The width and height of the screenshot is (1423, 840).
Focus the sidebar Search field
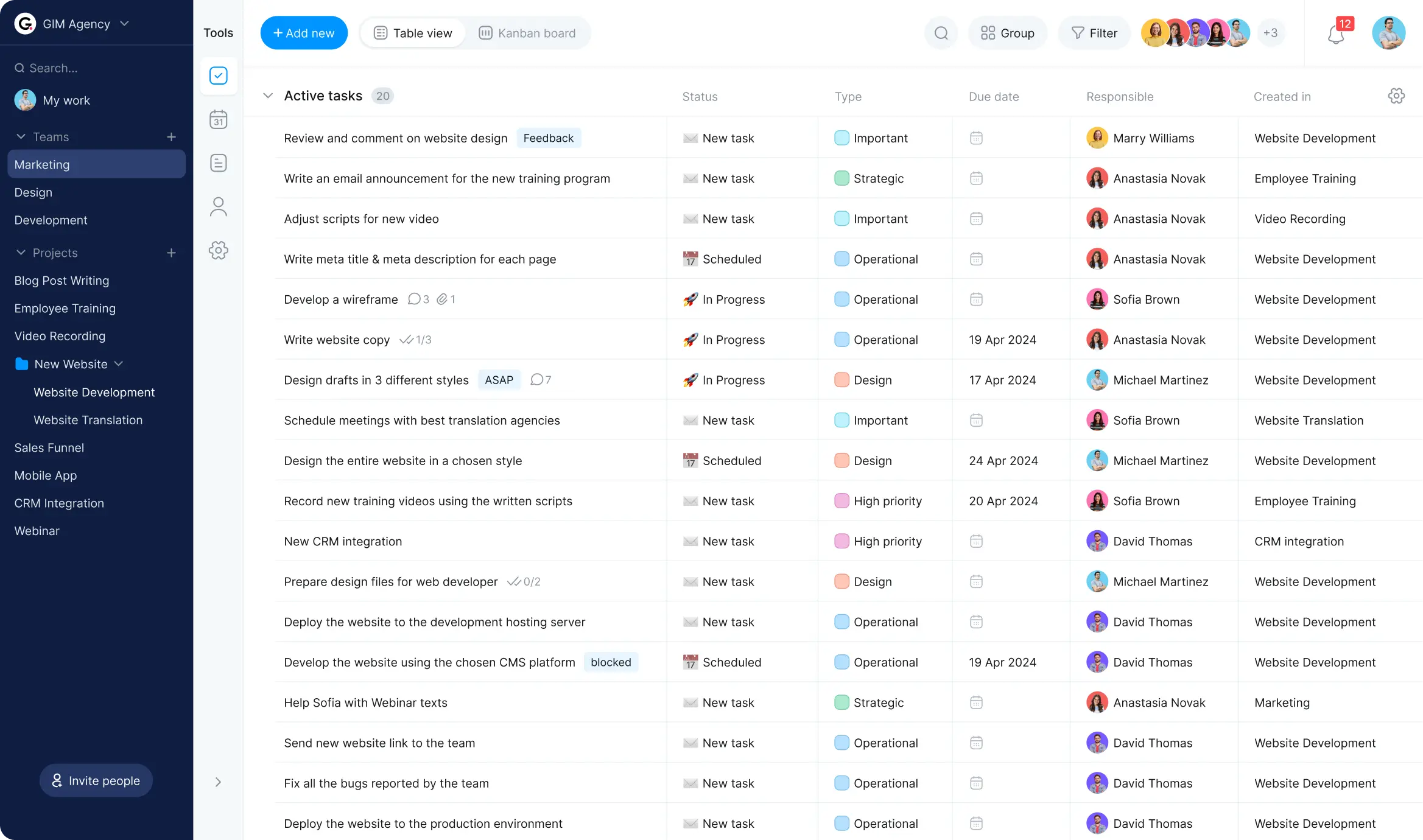(96, 68)
